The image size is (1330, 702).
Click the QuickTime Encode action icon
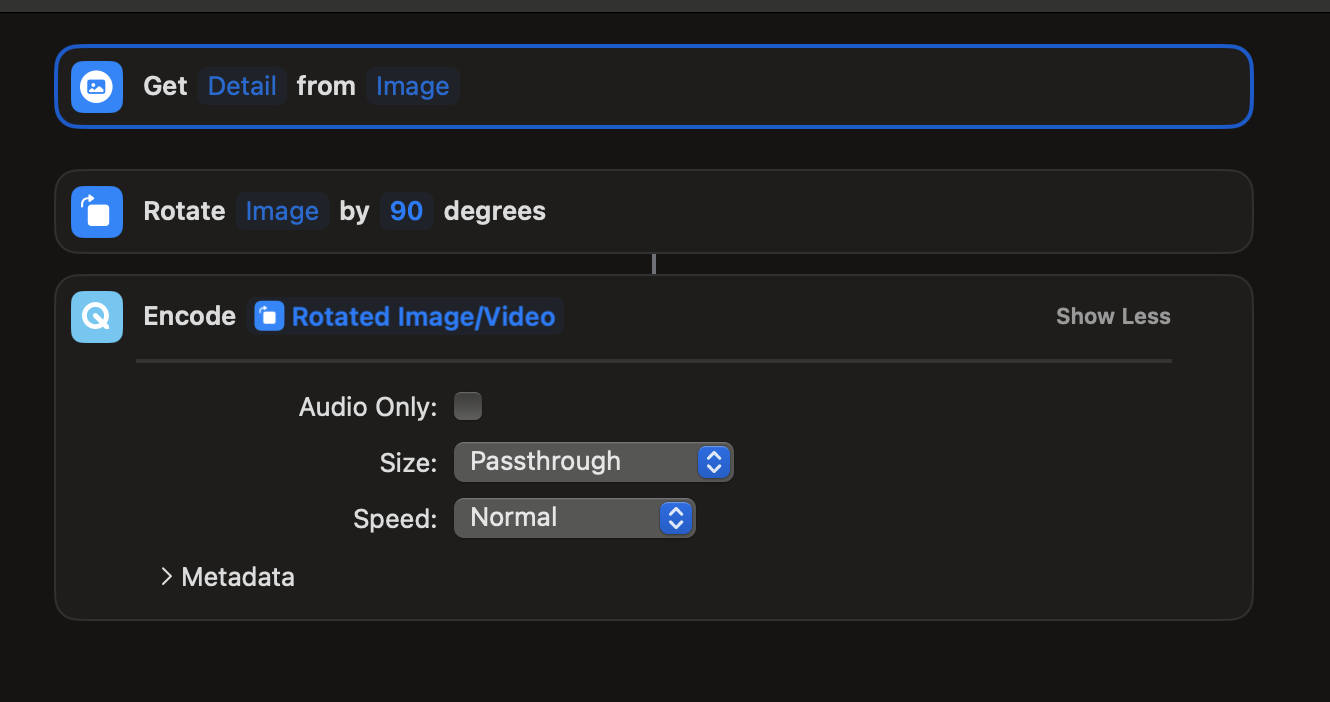coord(97,317)
